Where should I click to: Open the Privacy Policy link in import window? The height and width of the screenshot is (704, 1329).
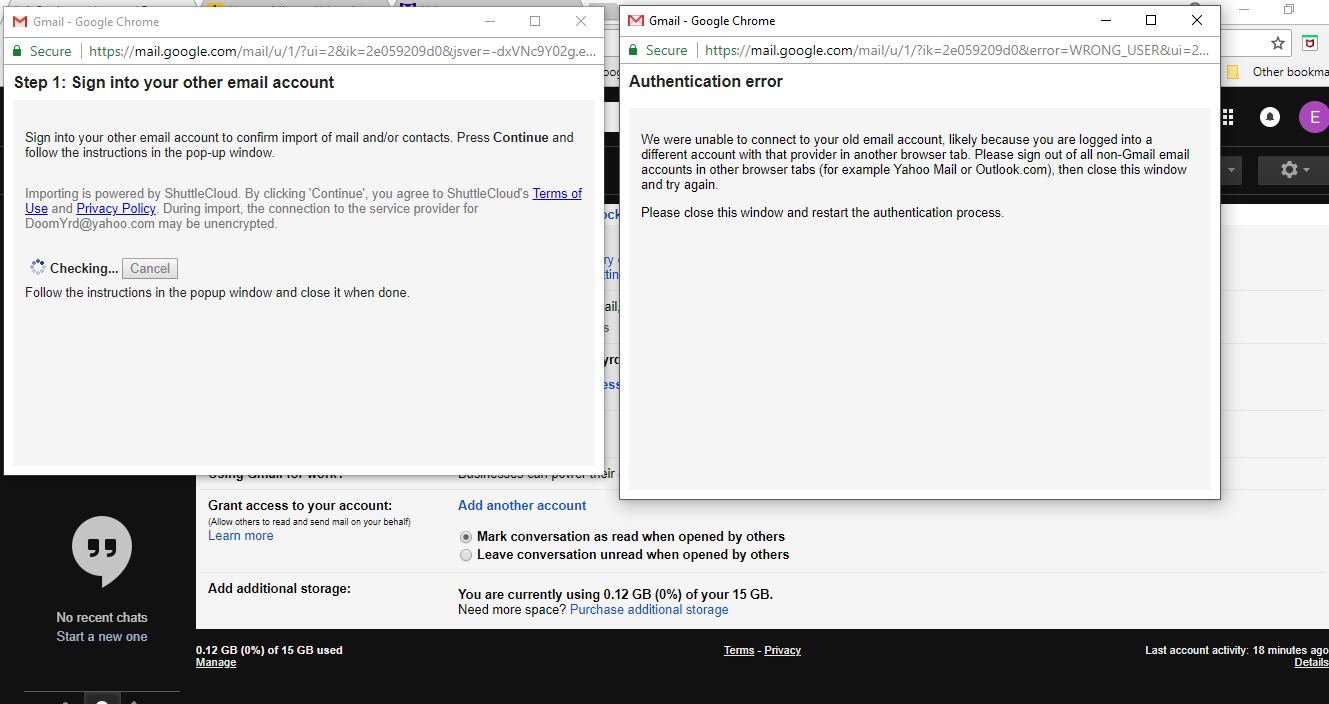pos(116,208)
